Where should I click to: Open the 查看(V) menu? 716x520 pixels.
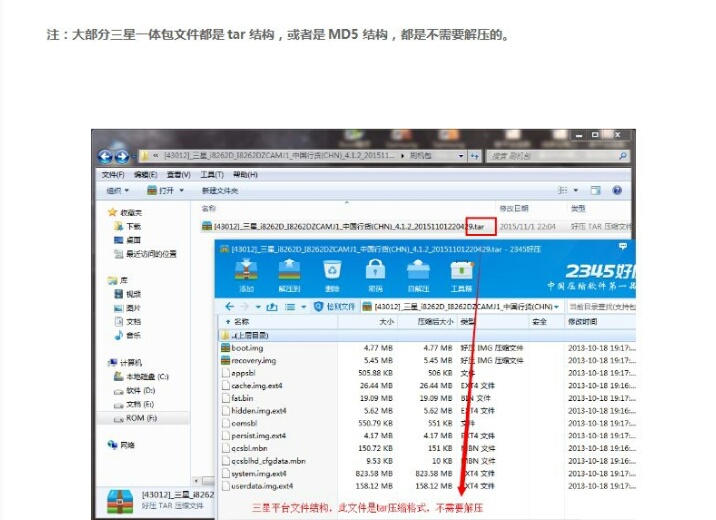[x=179, y=174]
